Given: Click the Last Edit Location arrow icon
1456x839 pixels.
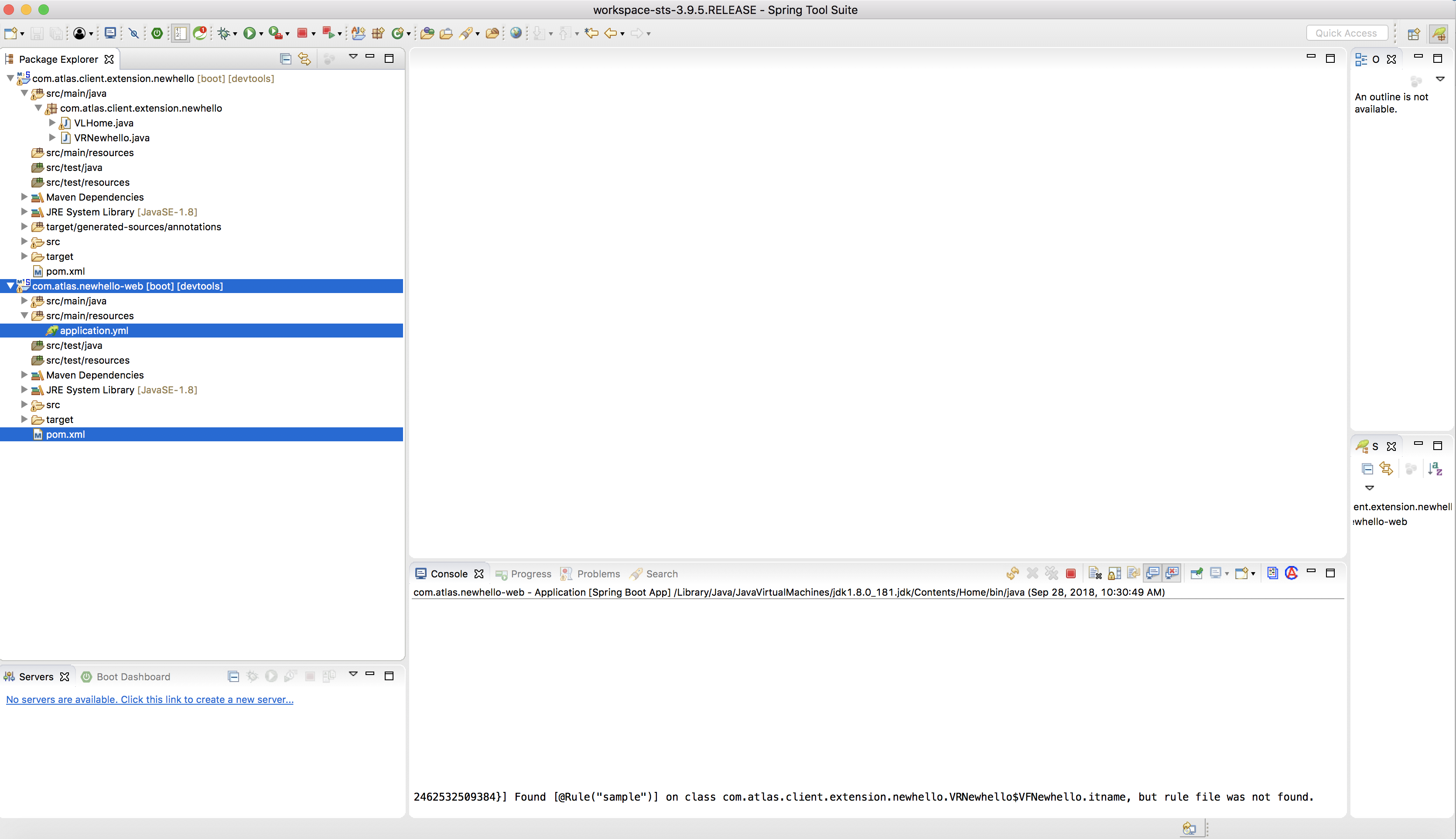Looking at the screenshot, I should pos(591,34).
